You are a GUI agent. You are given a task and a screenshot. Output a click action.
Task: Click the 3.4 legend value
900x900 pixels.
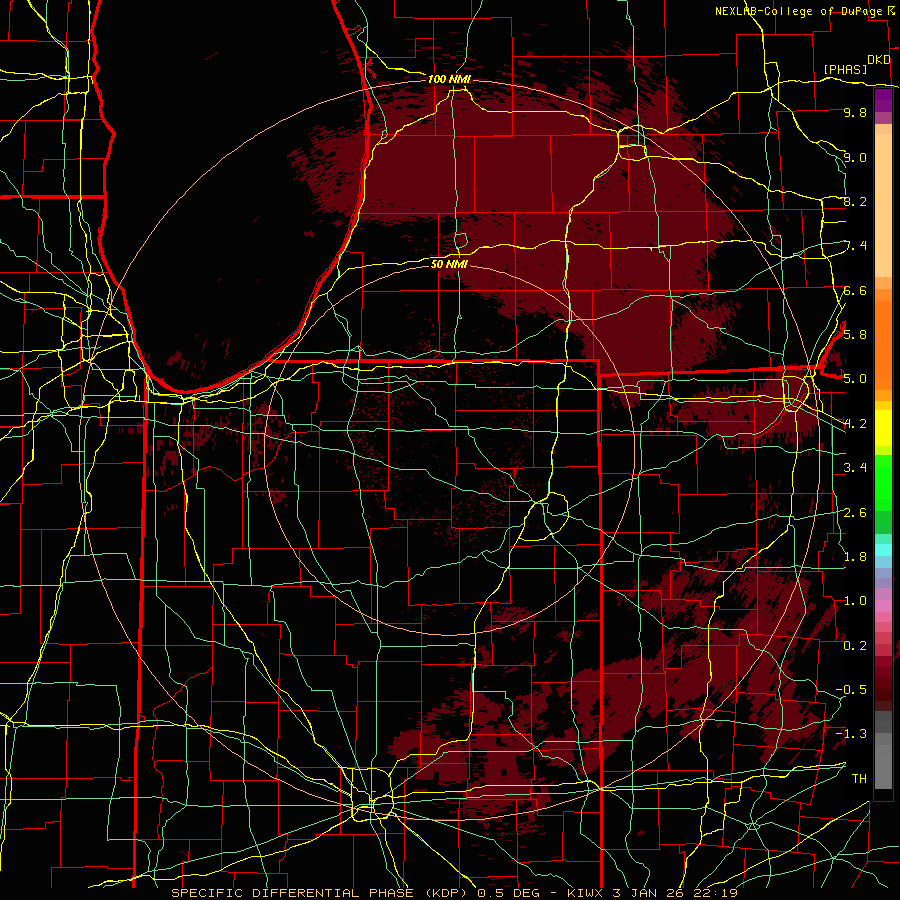coord(855,467)
